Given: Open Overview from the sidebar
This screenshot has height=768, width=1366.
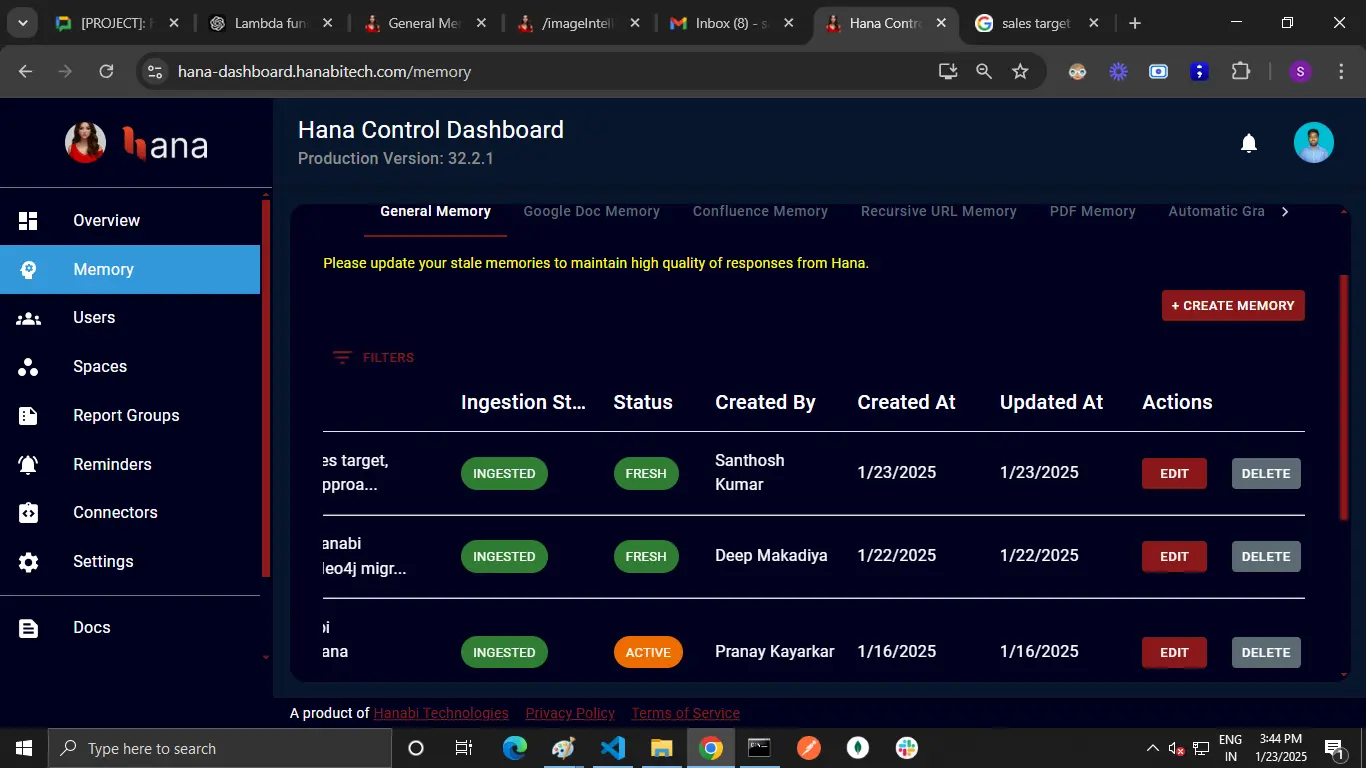Looking at the screenshot, I should pyautogui.click(x=106, y=220).
